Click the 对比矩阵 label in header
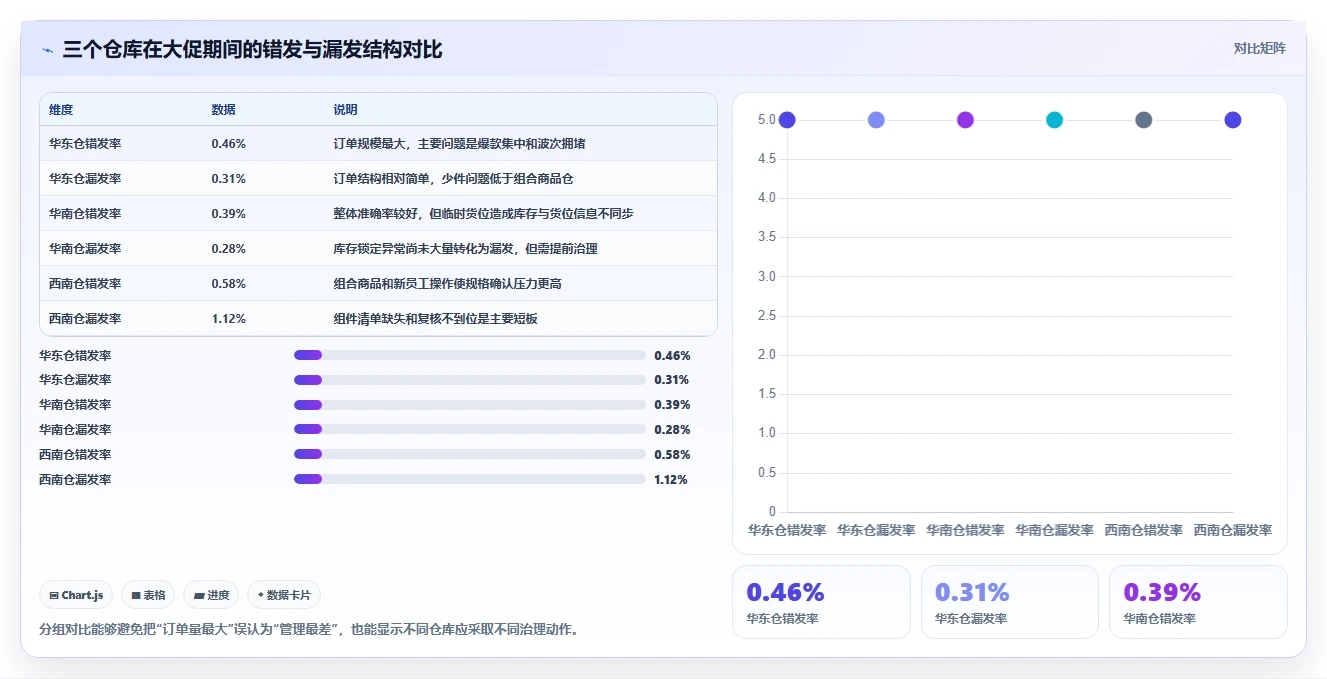The image size is (1327, 679). click(x=1259, y=48)
